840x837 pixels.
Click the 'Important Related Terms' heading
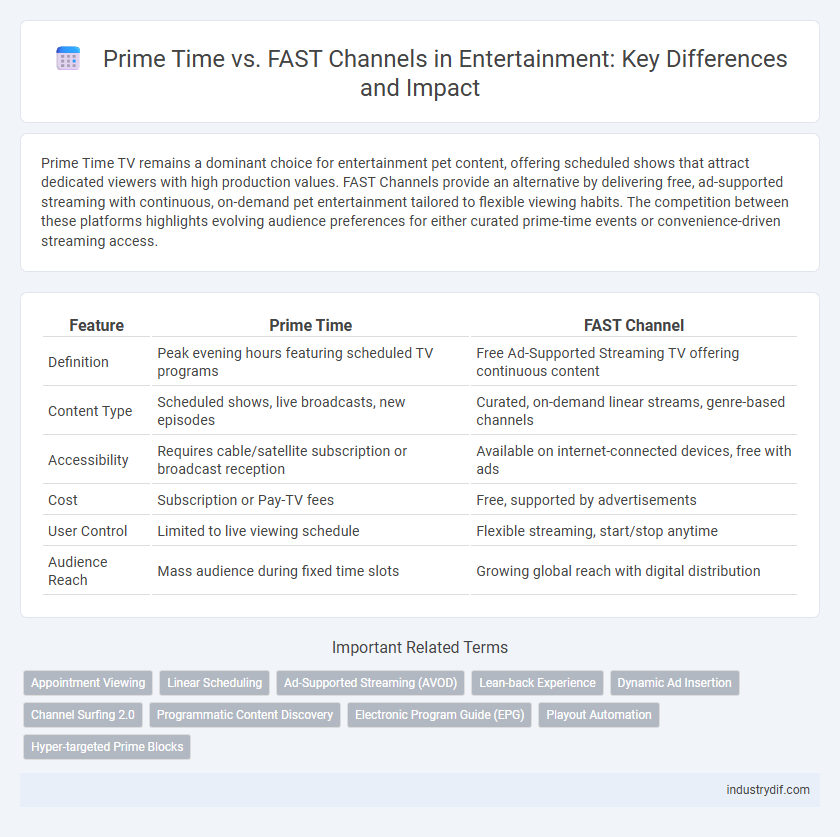(x=420, y=647)
